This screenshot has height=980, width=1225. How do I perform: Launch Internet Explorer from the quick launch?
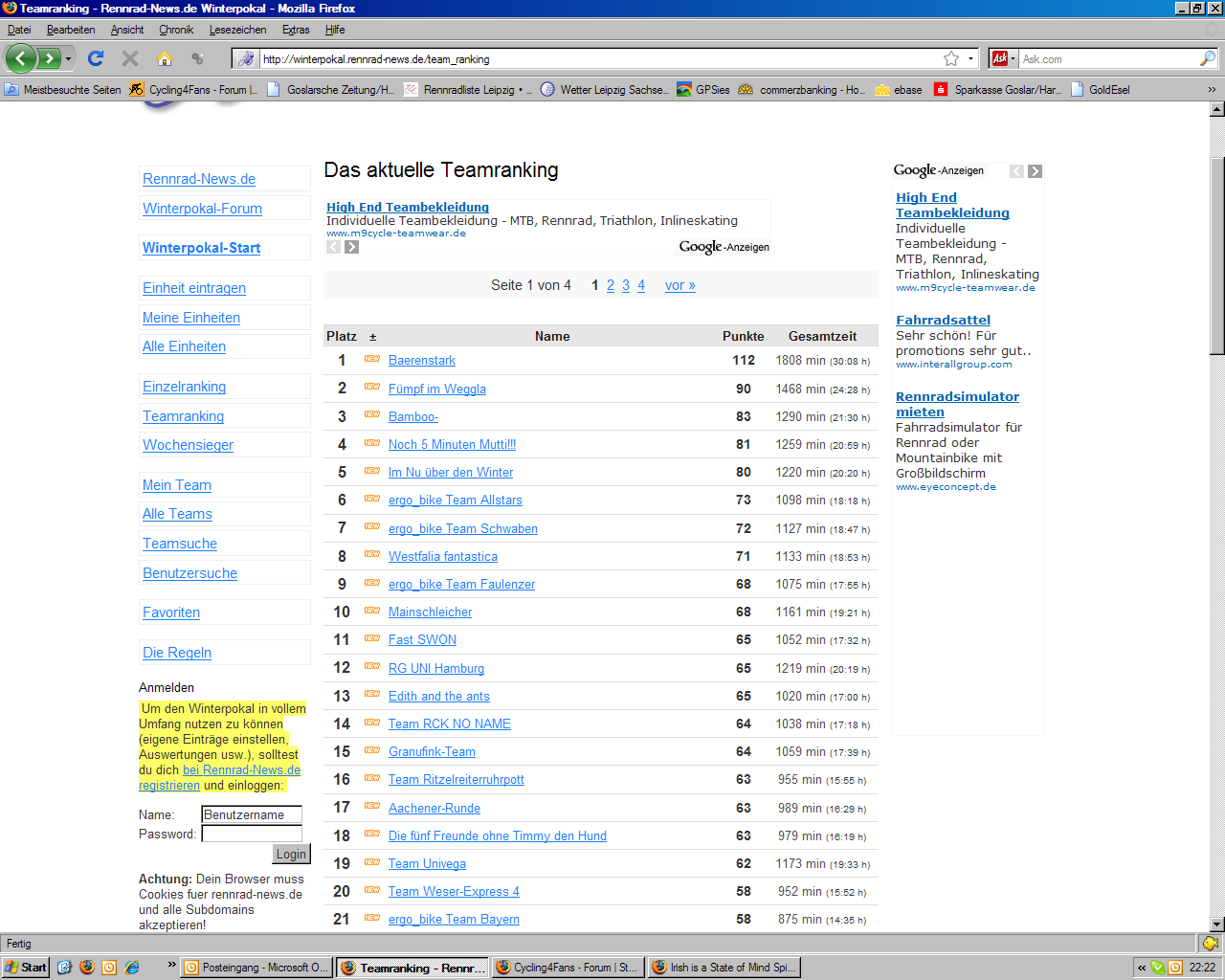(x=132, y=968)
